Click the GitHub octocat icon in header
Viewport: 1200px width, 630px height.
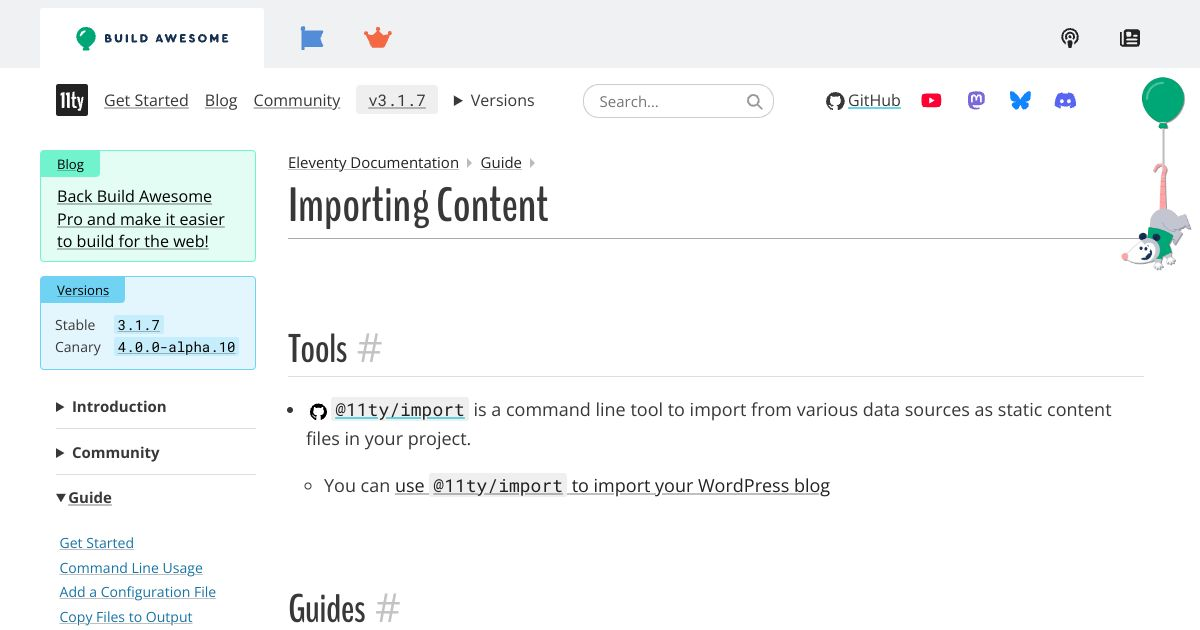coord(835,101)
